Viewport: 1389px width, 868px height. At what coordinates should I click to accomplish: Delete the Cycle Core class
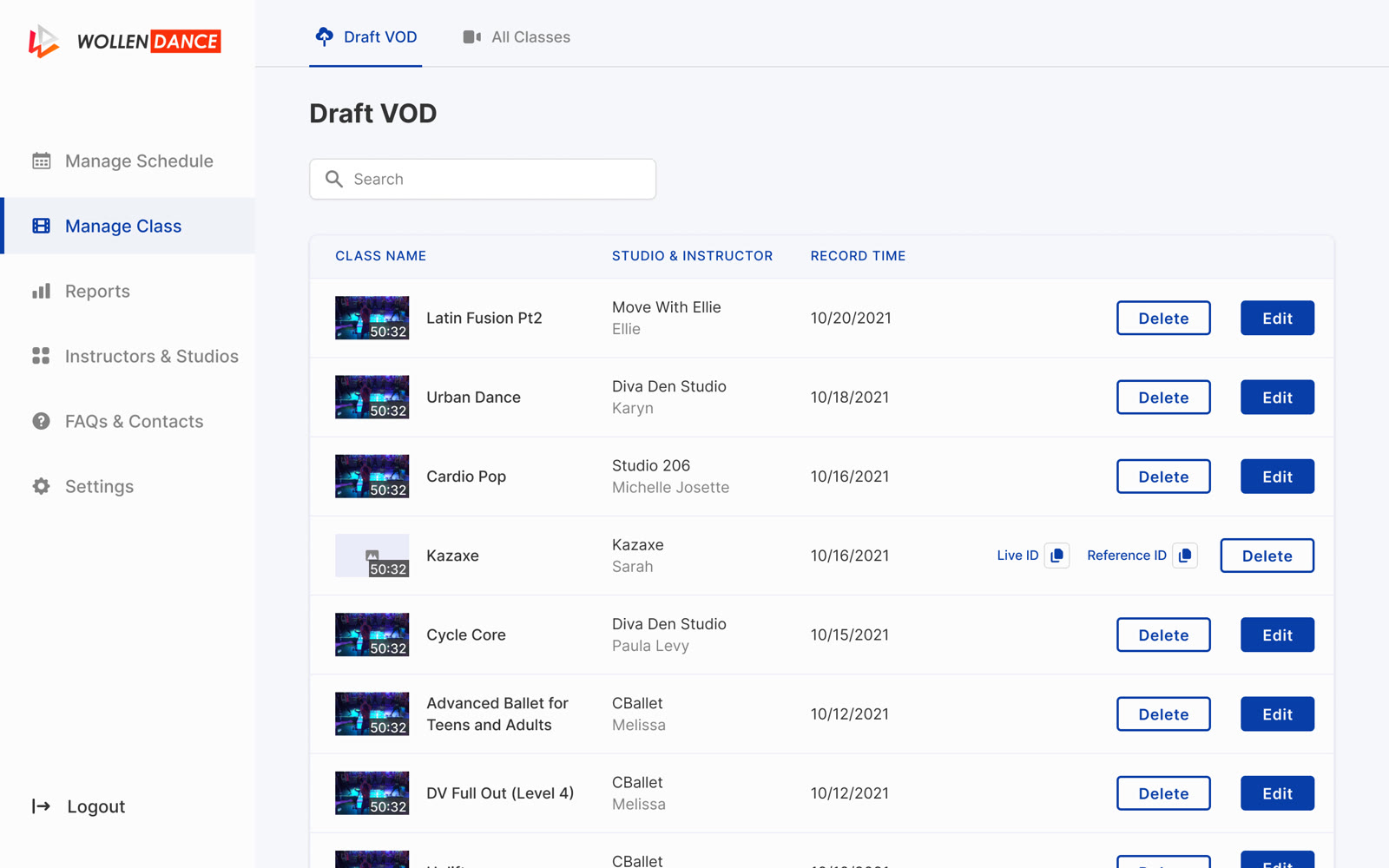point(1163,635)
